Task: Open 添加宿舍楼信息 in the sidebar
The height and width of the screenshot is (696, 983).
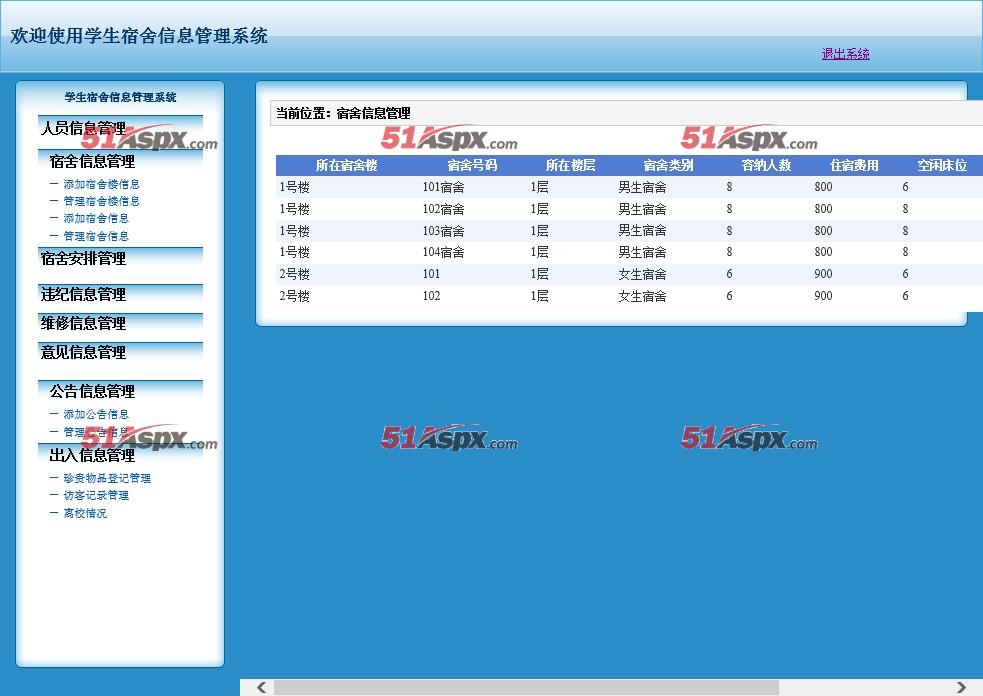Action: pyautogui.click(x=101, y=184)
